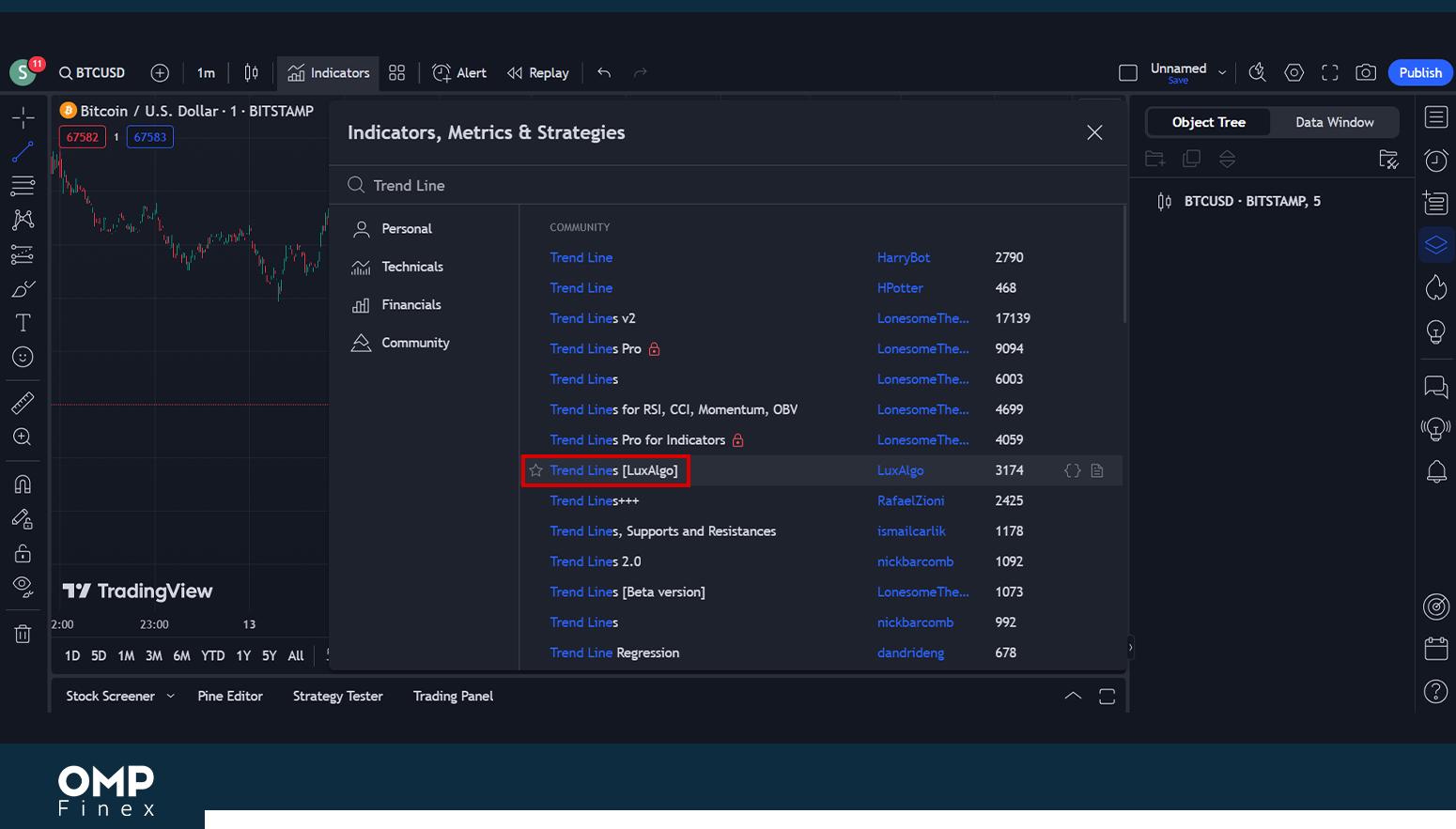1456x829 pixels.
Task: Select the Personal category
Action: click(x=407, y=228)
